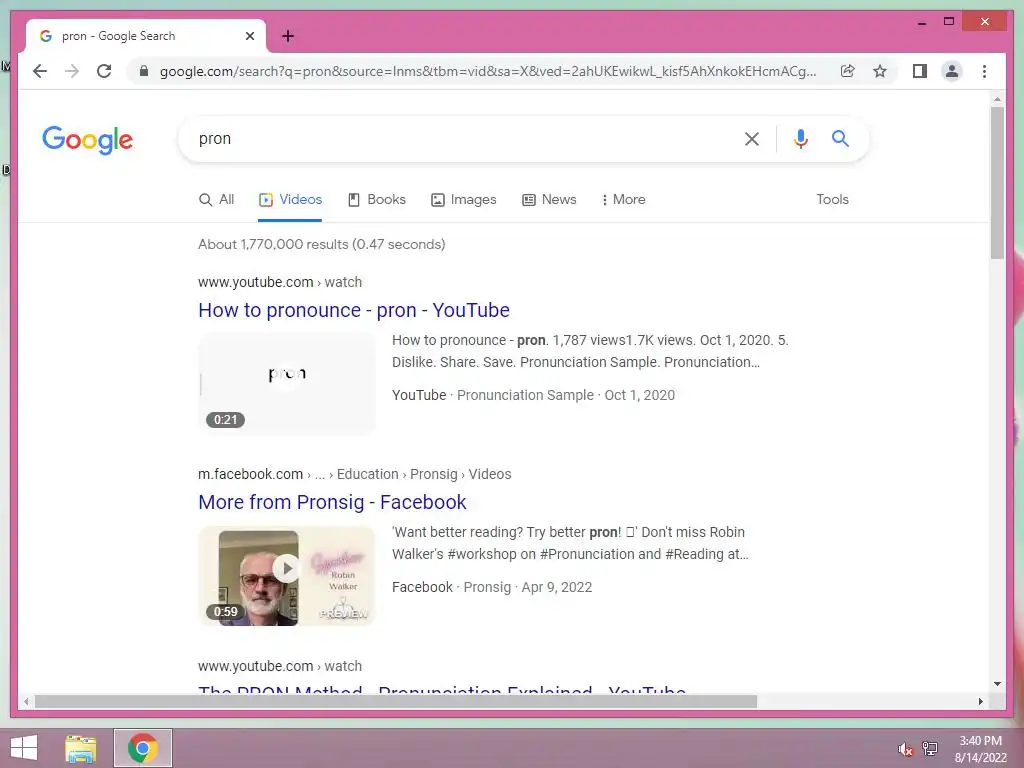Open the browser side panel
Viewport: 1024px width, 768px height.
(920, 71)
